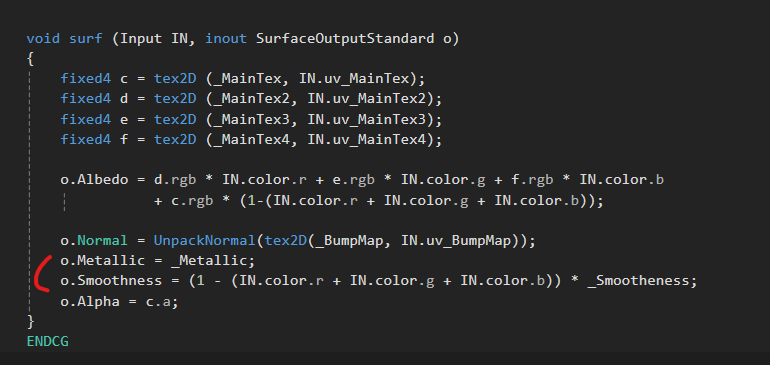Click the 'o.Albedo' assignment target
The width and height of the screenshot is (770, 365).
click(x=94, y=180)
